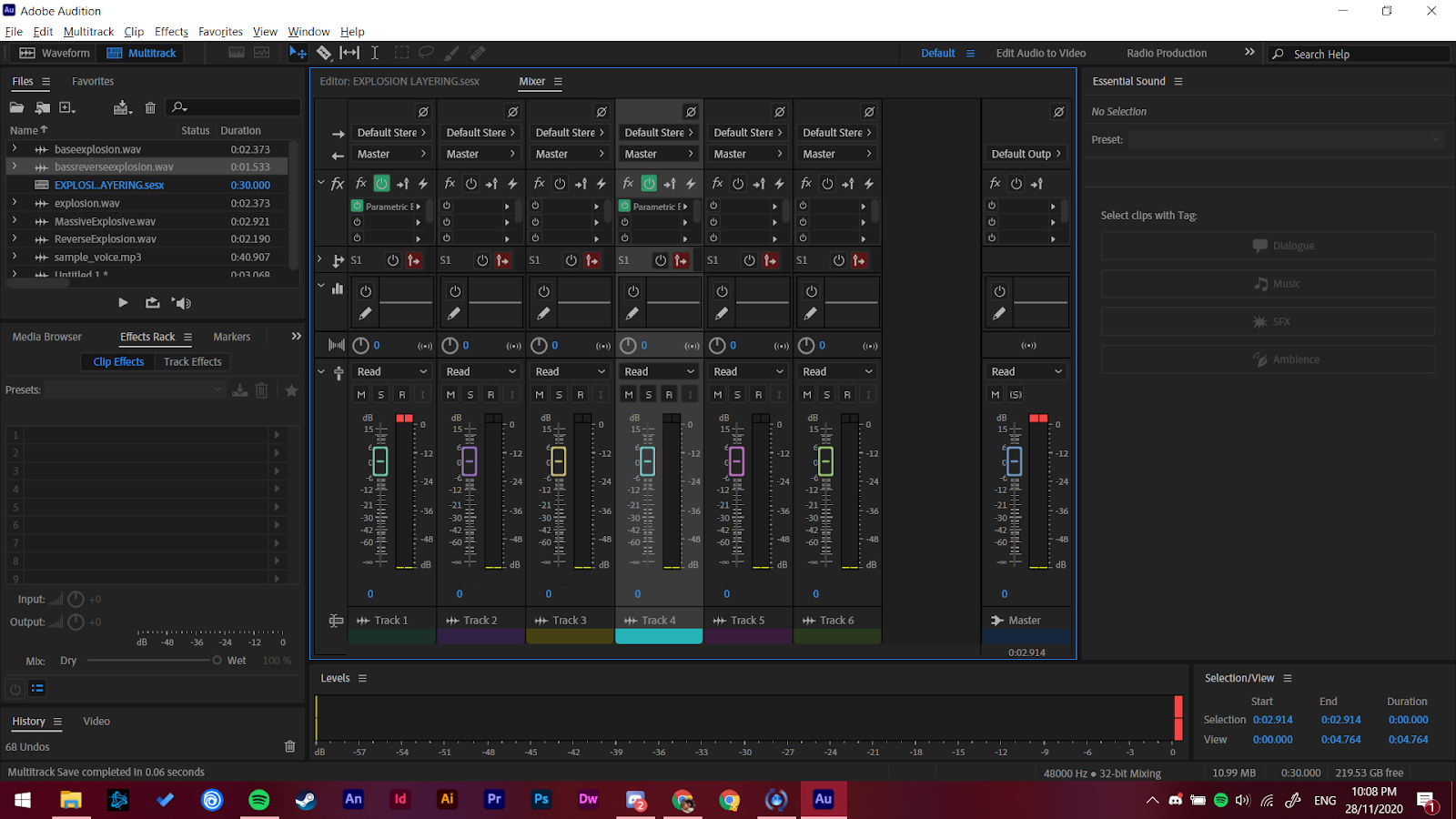Collapse the fx section of the mixer
This screenshot has width=1456, height=819.
pos(321,183)
